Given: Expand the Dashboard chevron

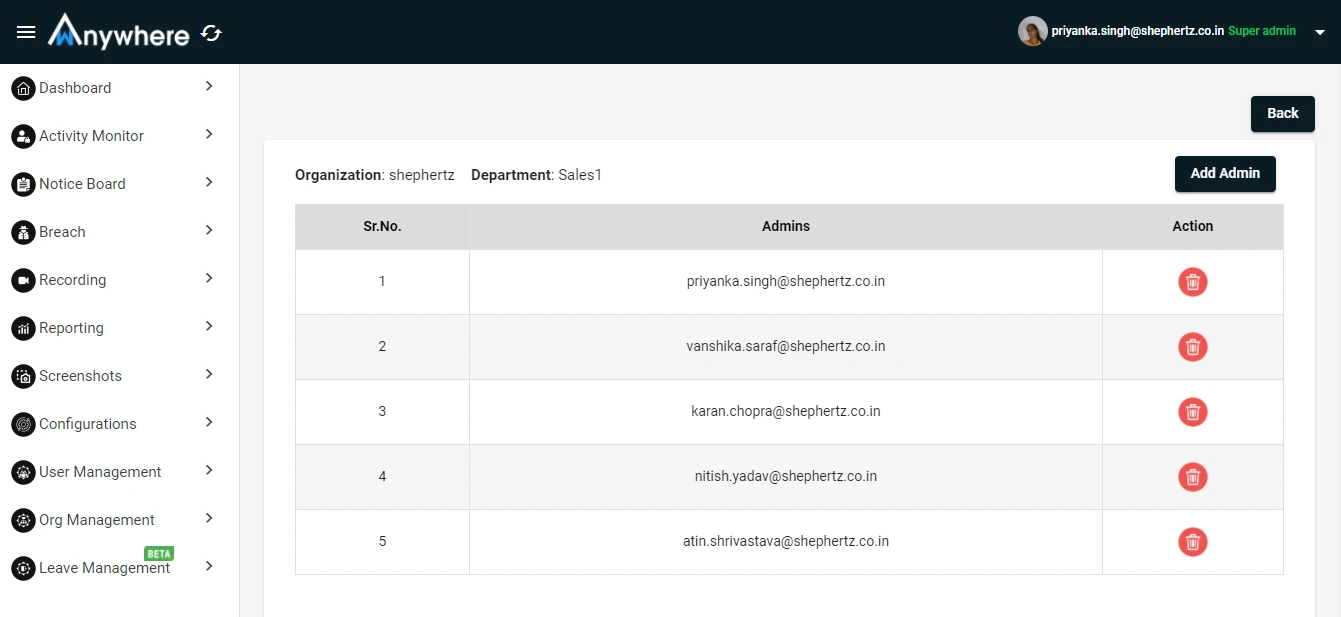Looking at the screenshot, I should [x=209, y=86].
